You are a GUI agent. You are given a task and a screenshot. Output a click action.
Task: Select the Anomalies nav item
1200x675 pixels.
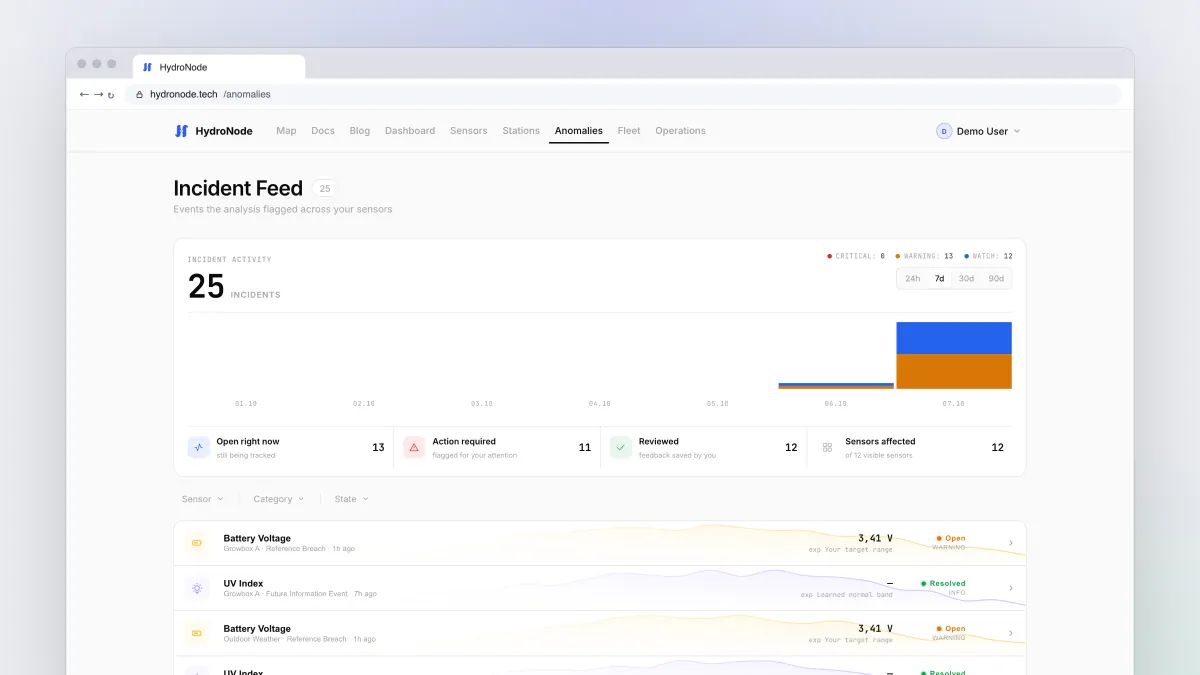point(579,131)
